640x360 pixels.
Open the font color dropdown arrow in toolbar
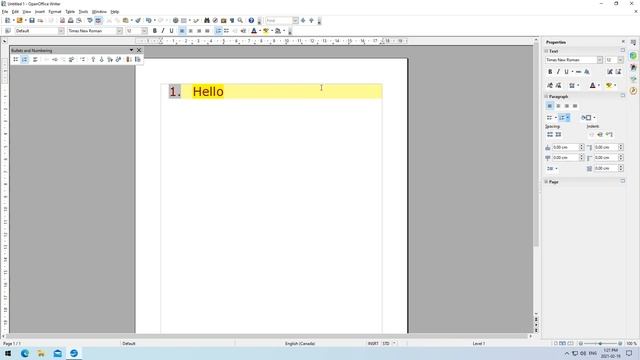260,31
